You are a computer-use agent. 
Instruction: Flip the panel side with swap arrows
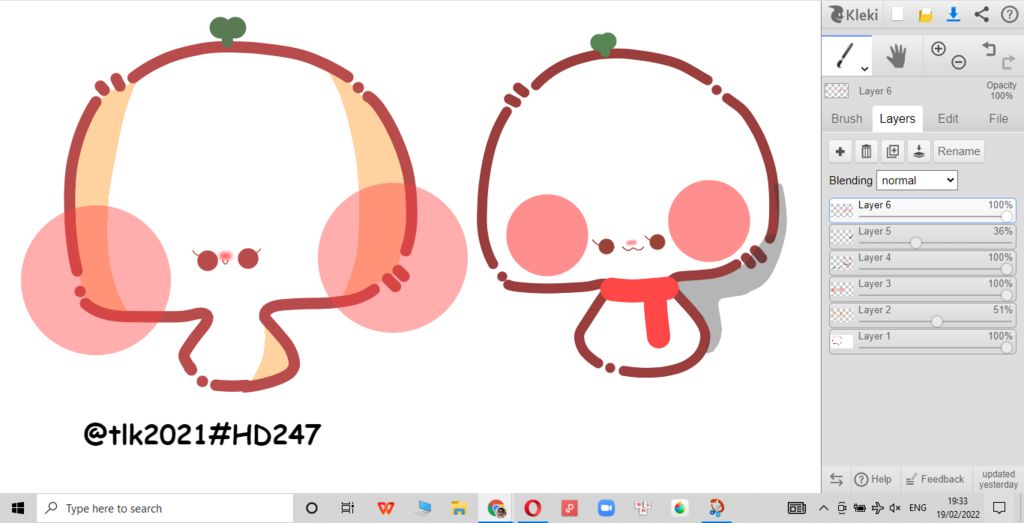point(836,479)
